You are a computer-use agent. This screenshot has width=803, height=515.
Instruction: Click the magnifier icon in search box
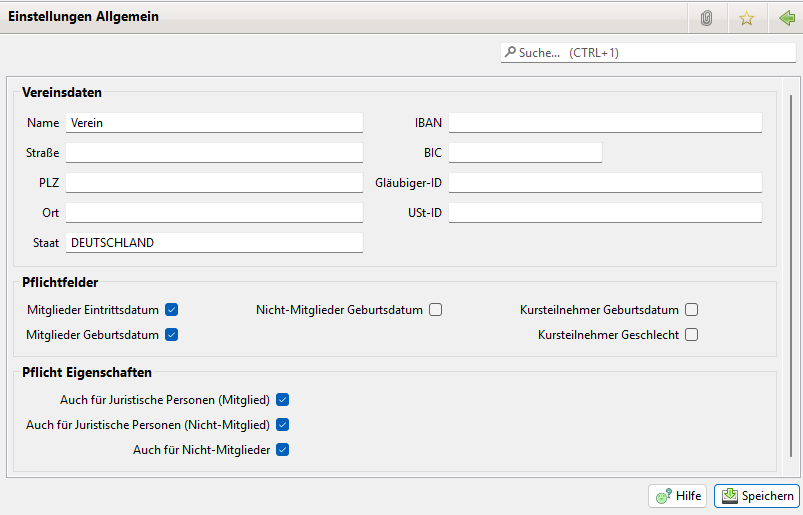510,52
